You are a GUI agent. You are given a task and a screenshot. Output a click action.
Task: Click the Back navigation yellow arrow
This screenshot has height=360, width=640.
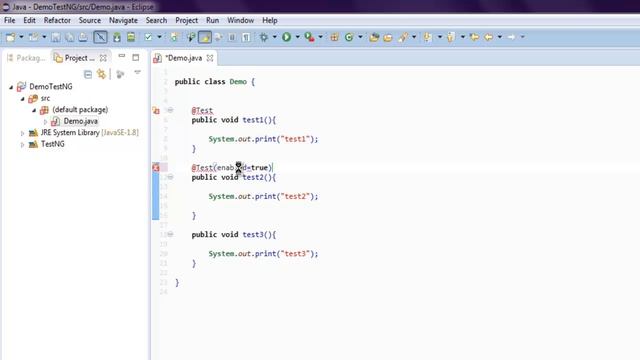489,37
